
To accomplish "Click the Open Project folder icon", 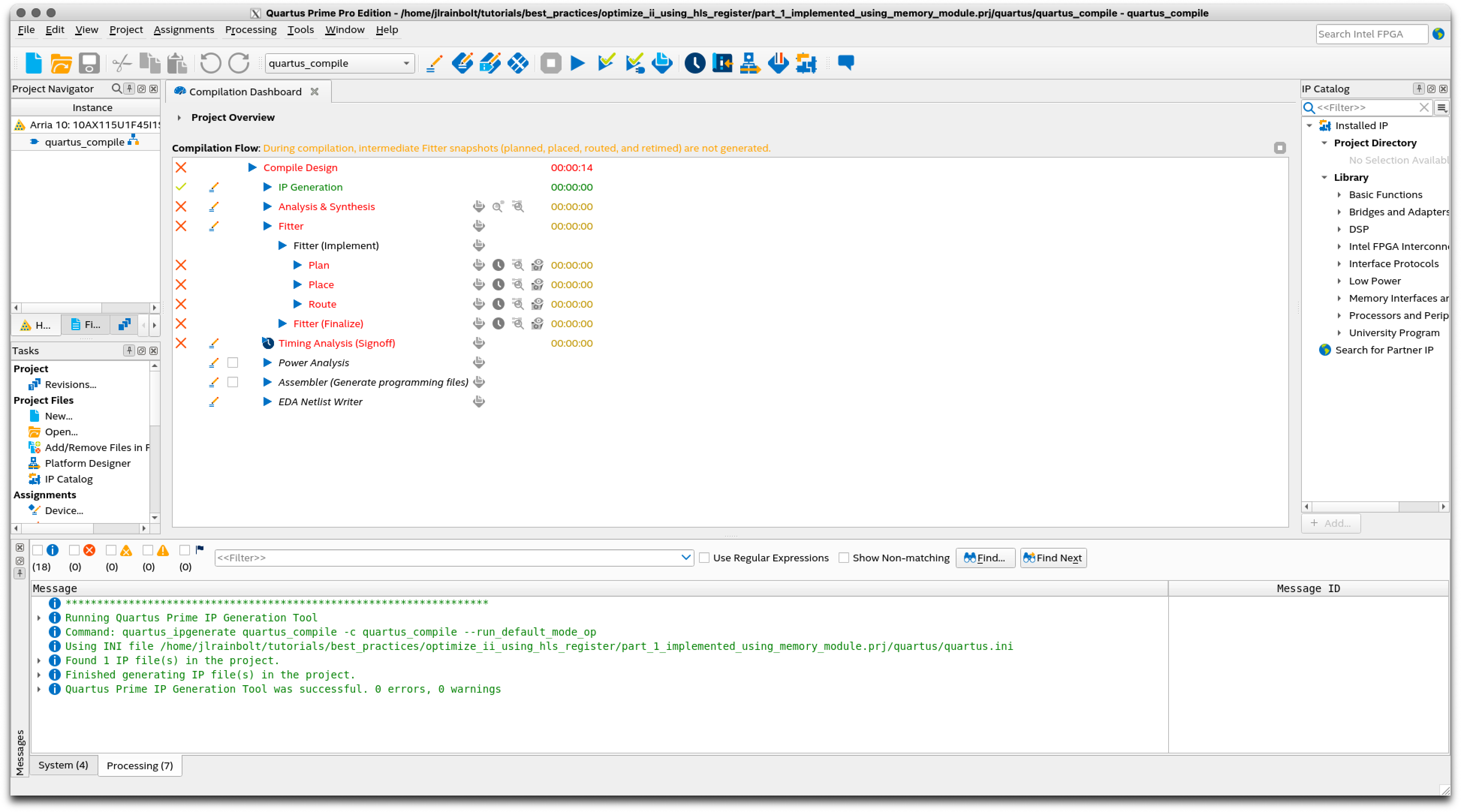I will tap(61, 63).
